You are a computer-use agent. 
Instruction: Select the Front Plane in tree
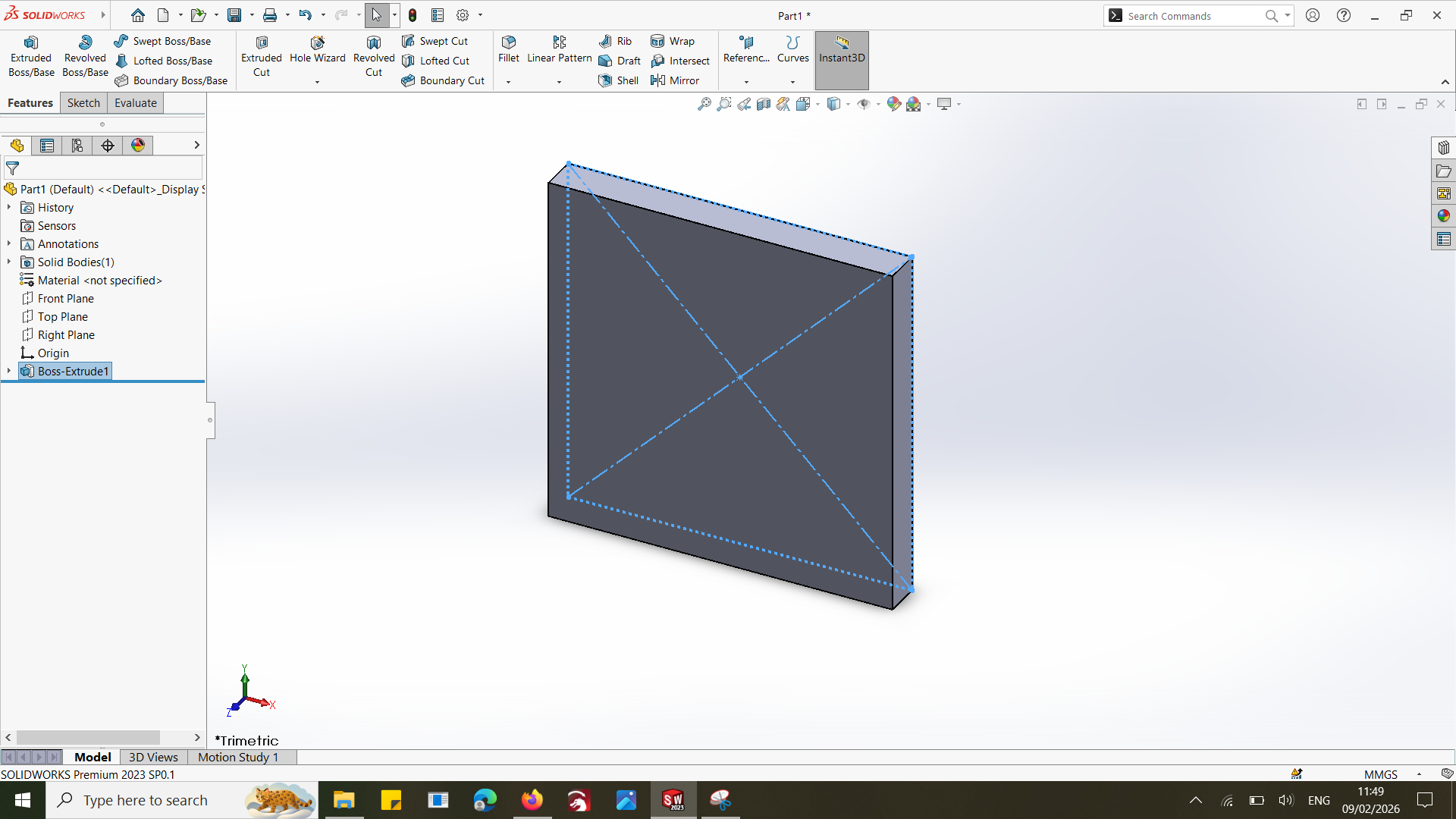pyautogui.click(x=66, y=298)
